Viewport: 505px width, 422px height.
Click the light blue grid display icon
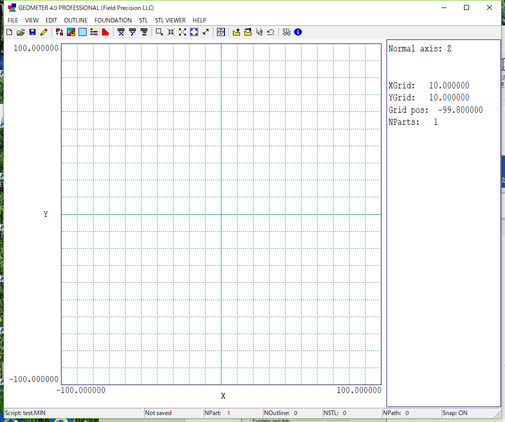click(82, 32)
